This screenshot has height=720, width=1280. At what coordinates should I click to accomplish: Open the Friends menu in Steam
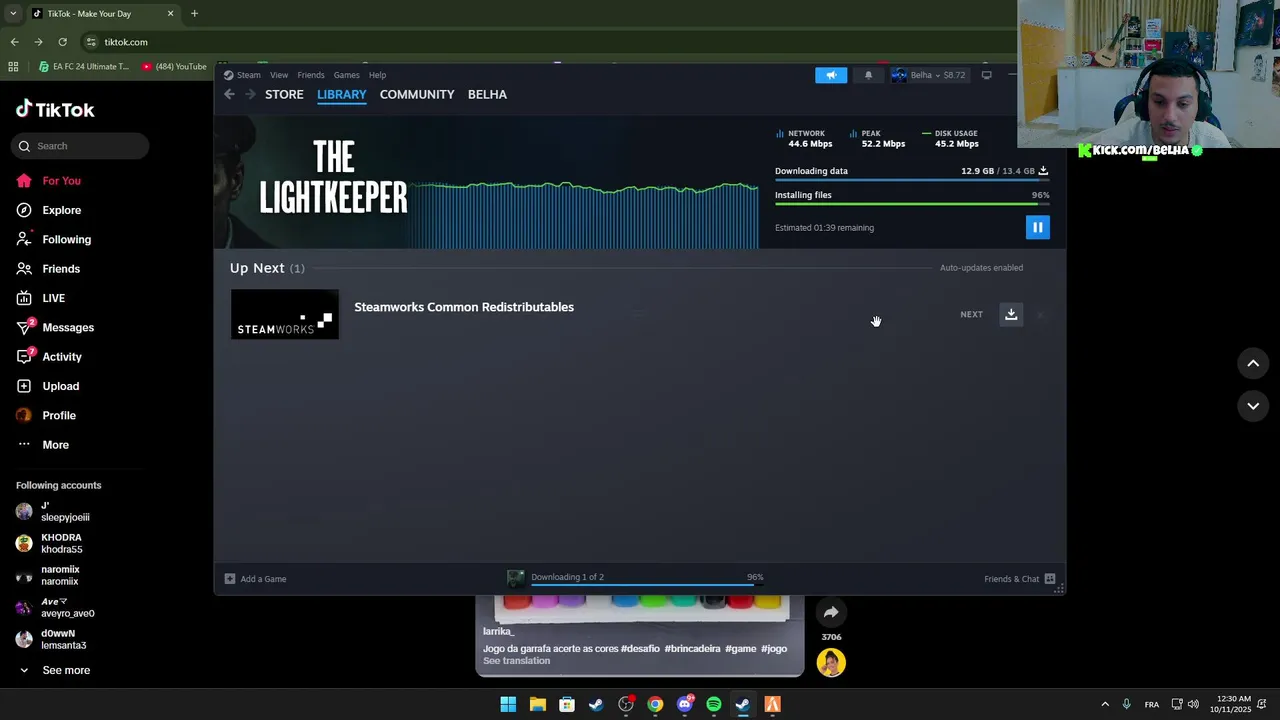click(x=310, y=75)
